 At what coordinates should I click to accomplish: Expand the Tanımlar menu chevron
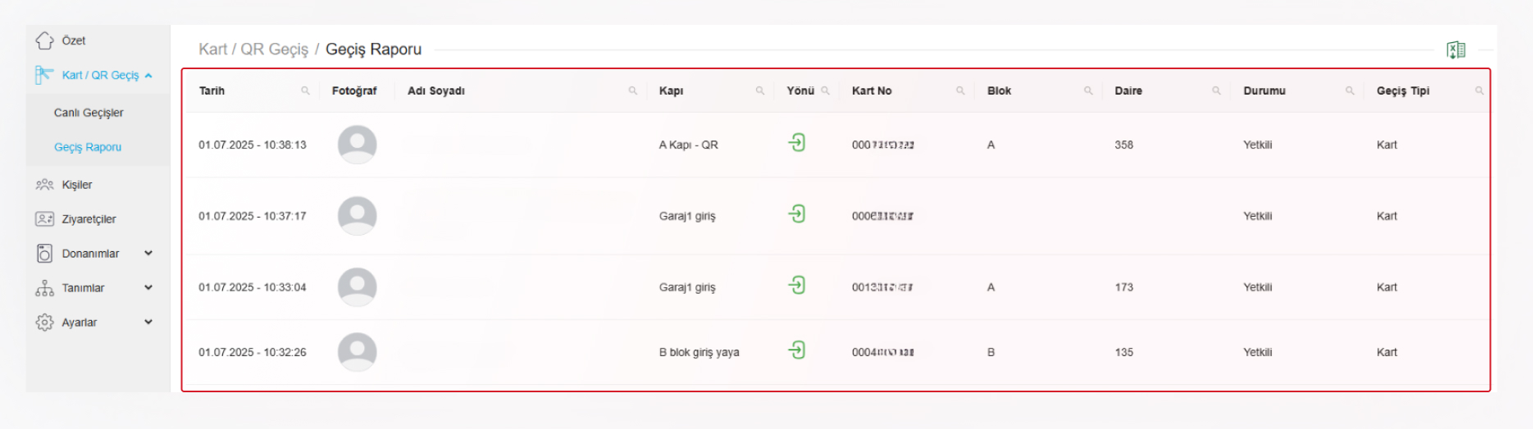click(x=148, y=288)
